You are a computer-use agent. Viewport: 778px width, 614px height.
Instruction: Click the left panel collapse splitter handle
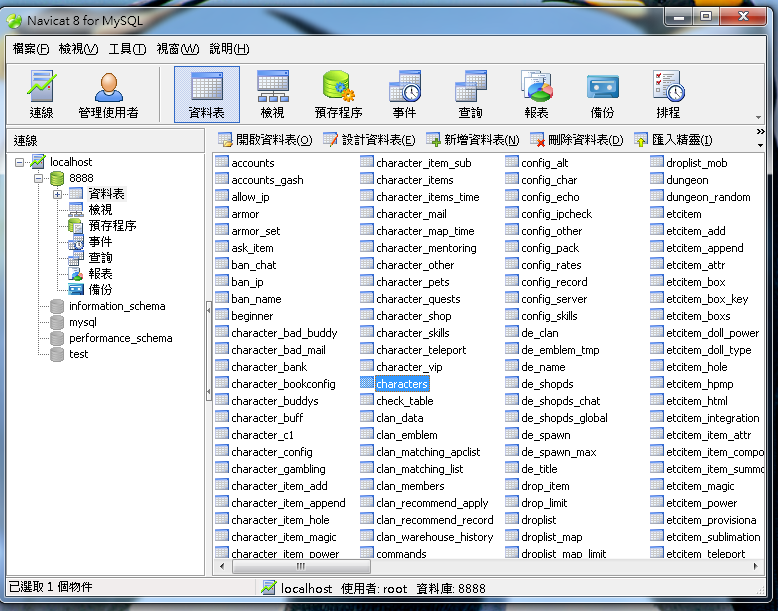coord(208,350)
